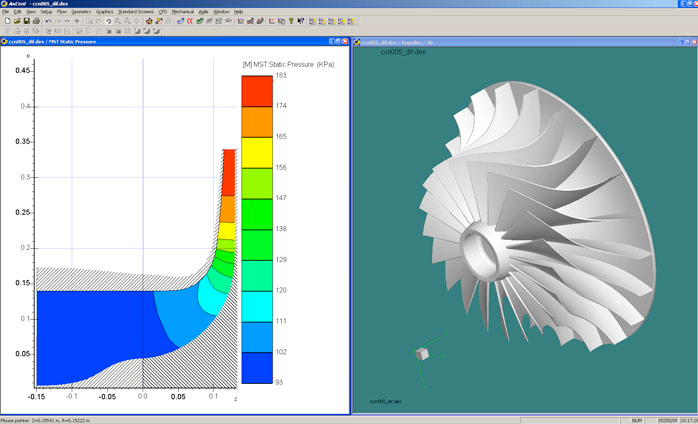Open the Window menu
698x424 pixels.
[x=221, y=12]
